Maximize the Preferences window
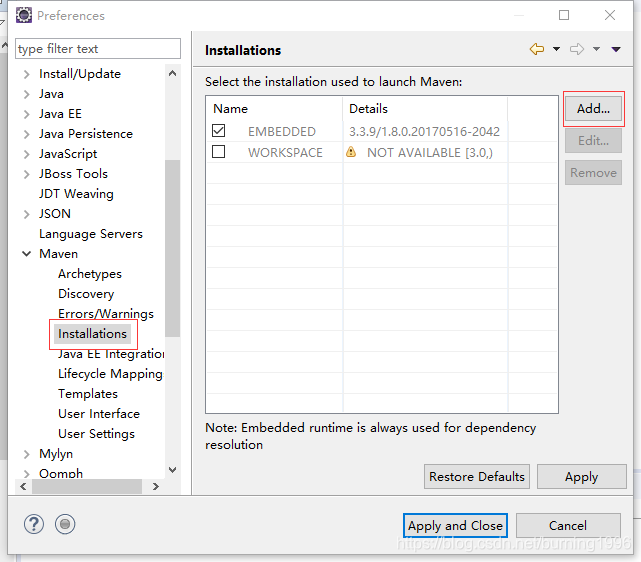This screenshot has height=562, width=641. 564,15
